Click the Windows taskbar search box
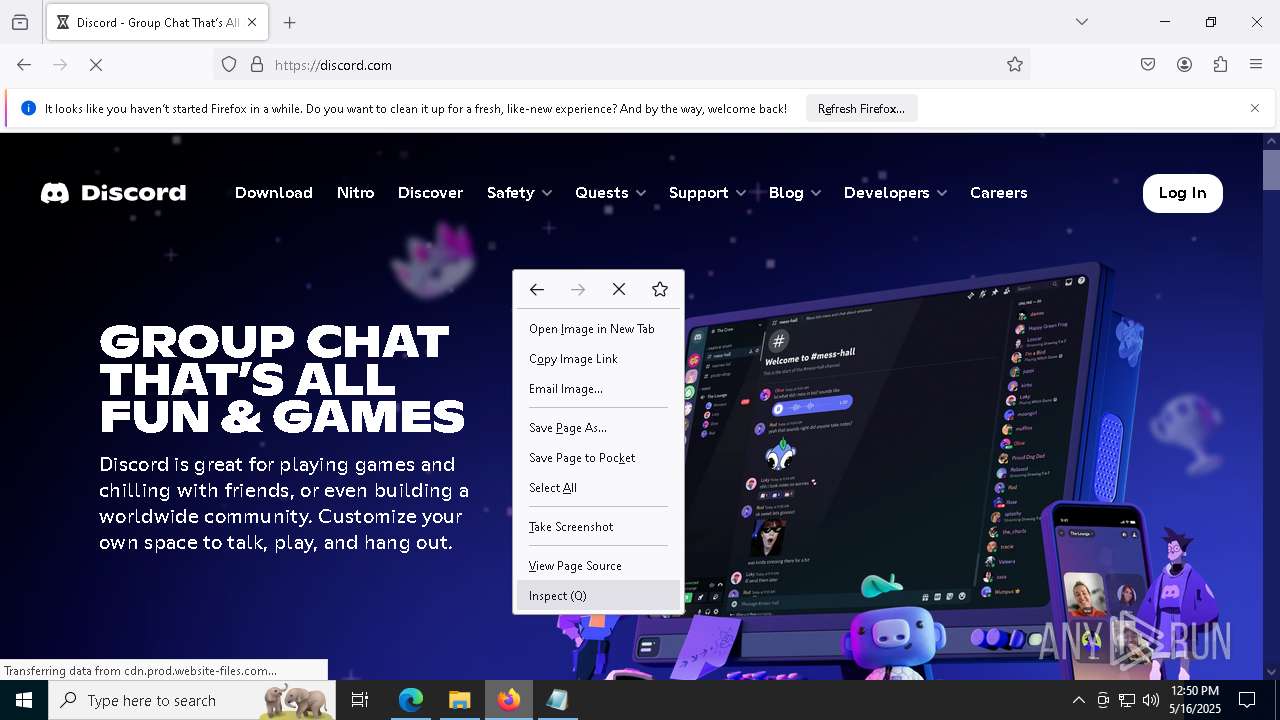 point(192,700)
